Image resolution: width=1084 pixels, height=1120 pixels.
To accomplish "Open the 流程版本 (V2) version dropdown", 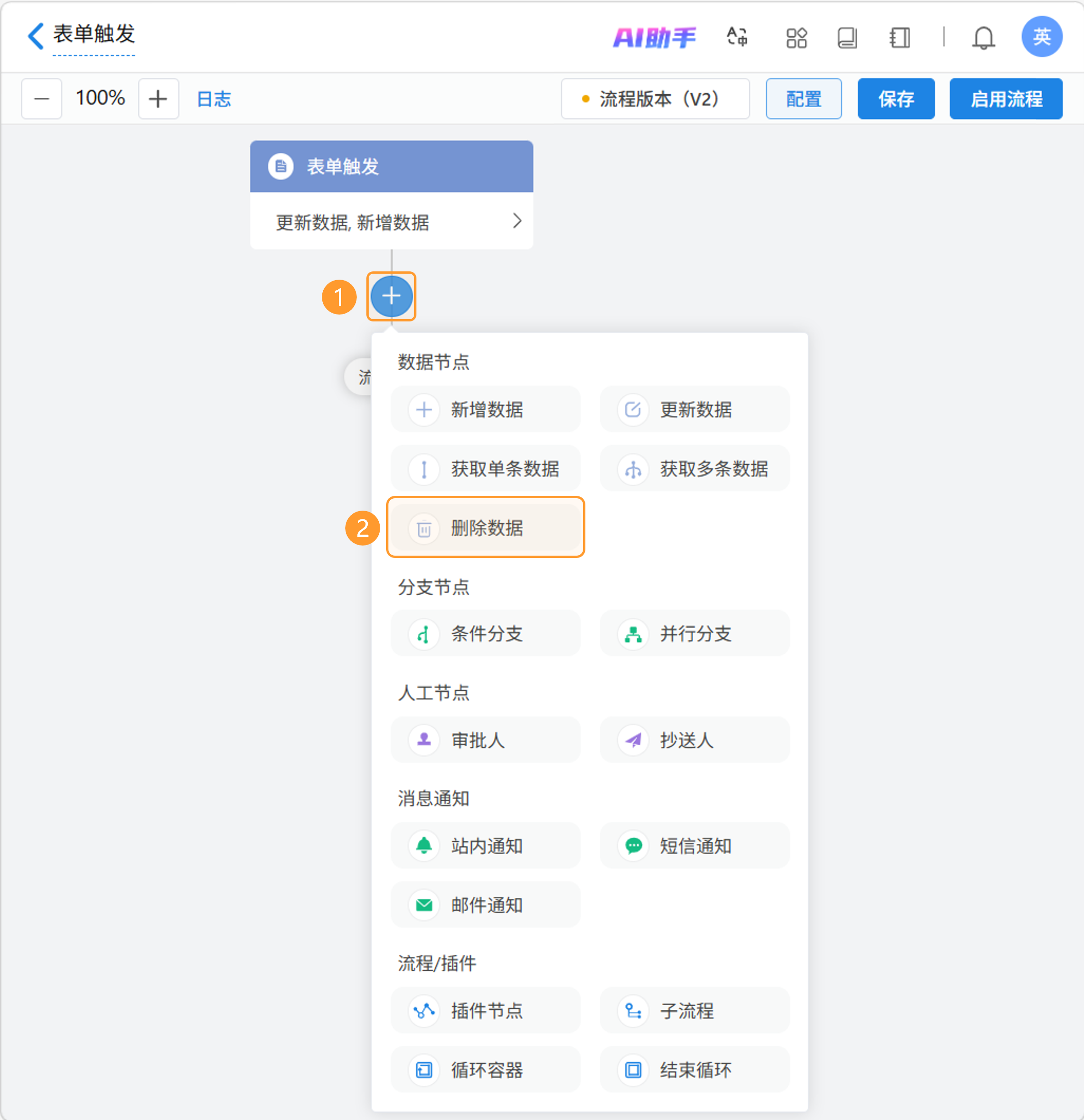I will [x=655, y=99].
